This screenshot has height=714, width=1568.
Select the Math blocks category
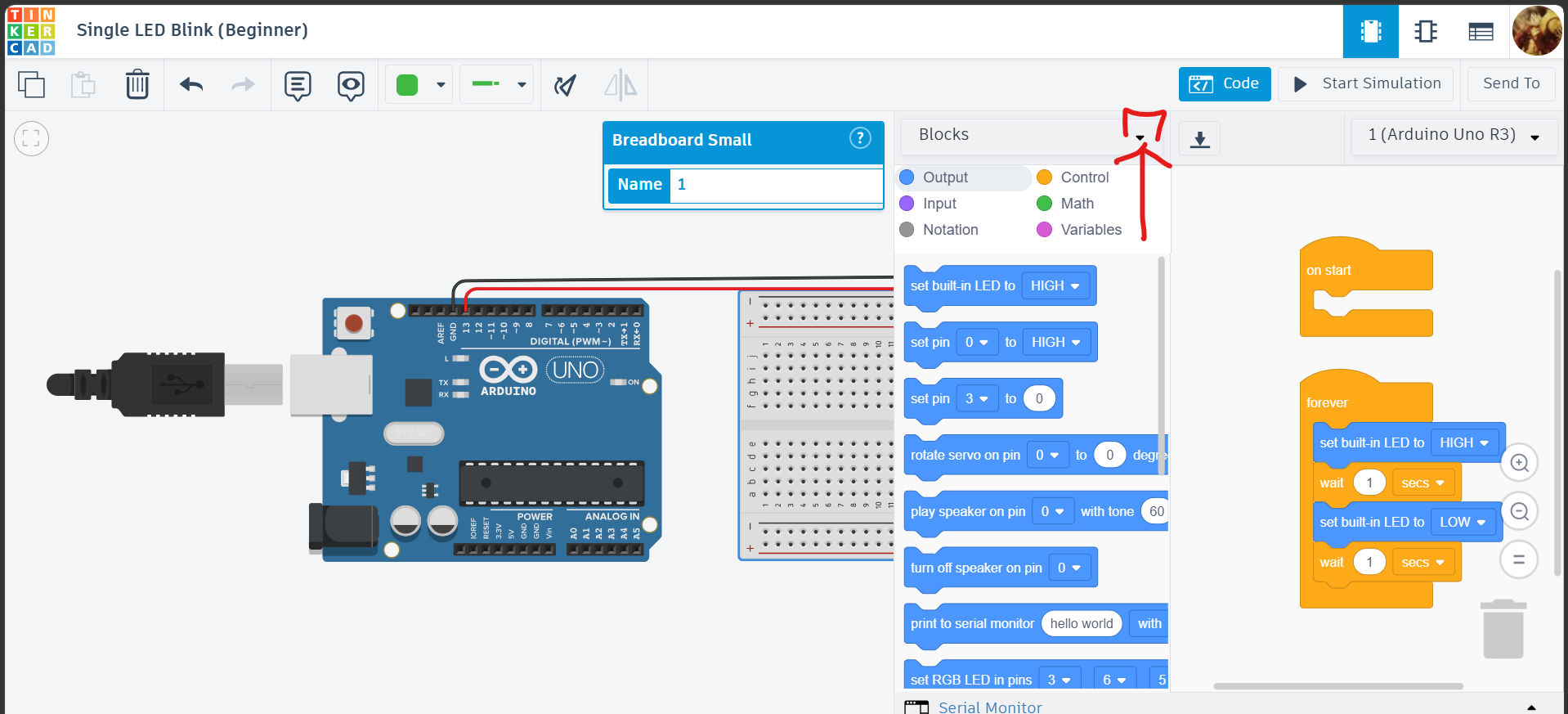coord(1065,204)
